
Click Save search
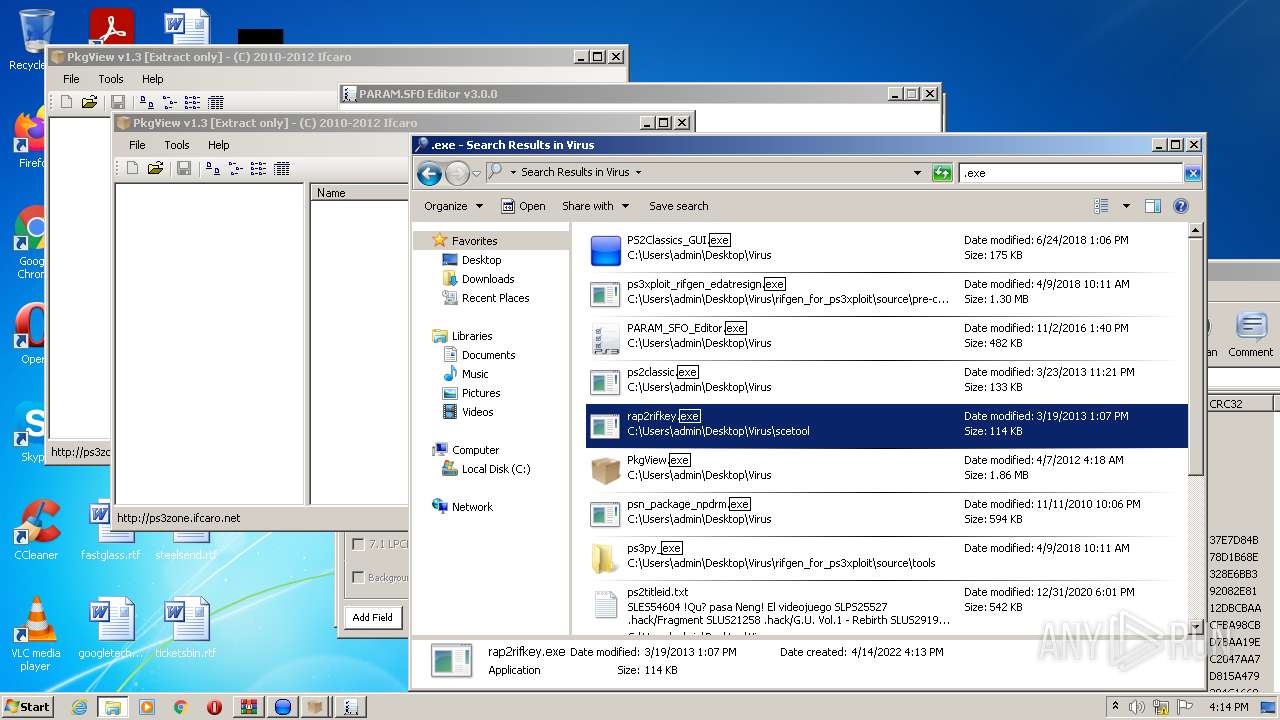click(678, 206)
